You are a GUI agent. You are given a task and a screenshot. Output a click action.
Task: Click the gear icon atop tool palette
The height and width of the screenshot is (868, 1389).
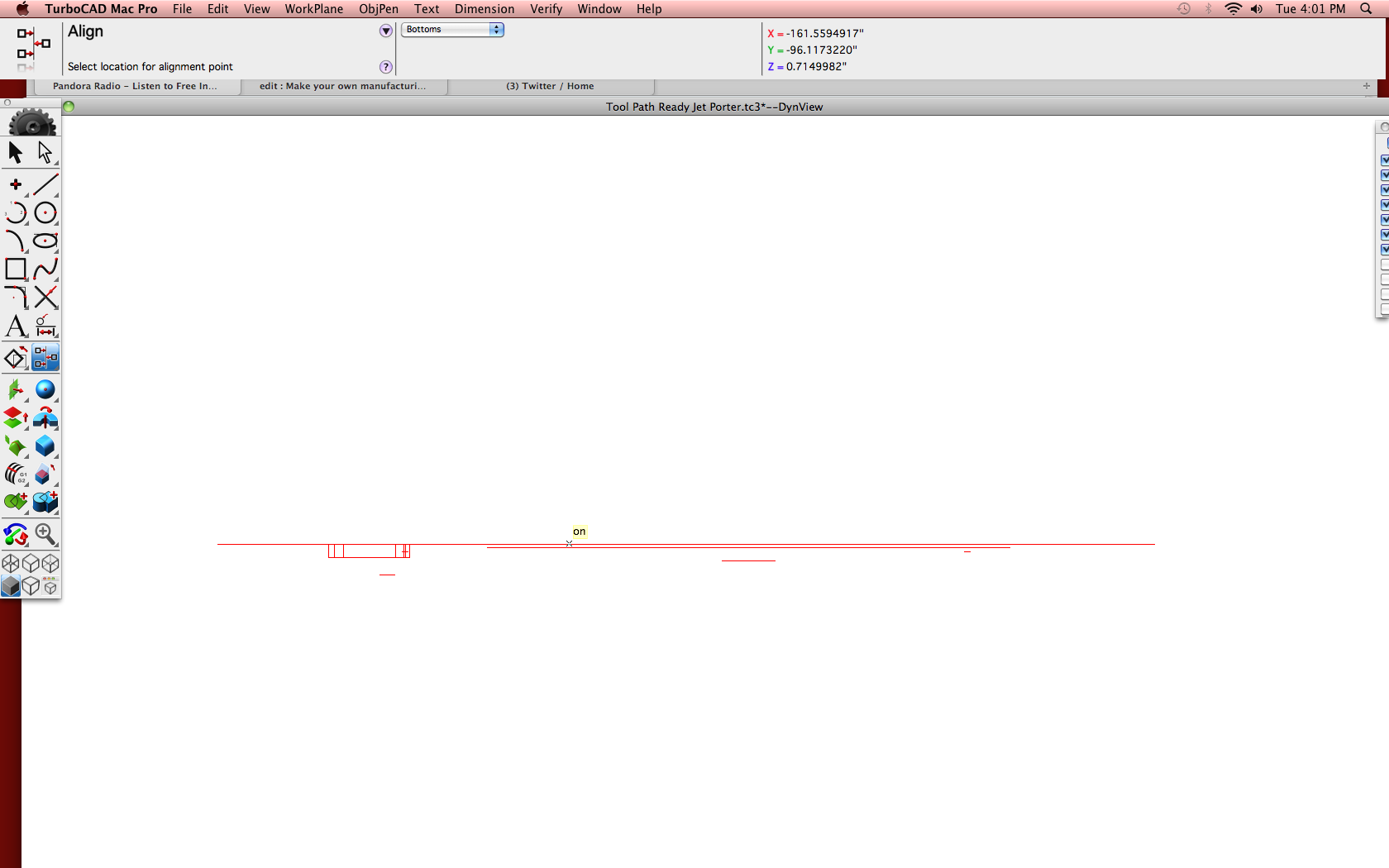(31, 122)
